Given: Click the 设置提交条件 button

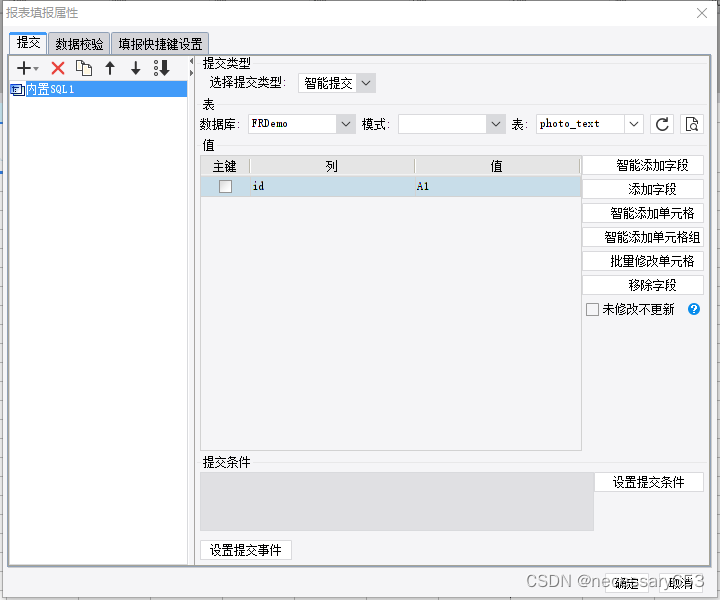Looking at the screenshot, I should [649, 482].
